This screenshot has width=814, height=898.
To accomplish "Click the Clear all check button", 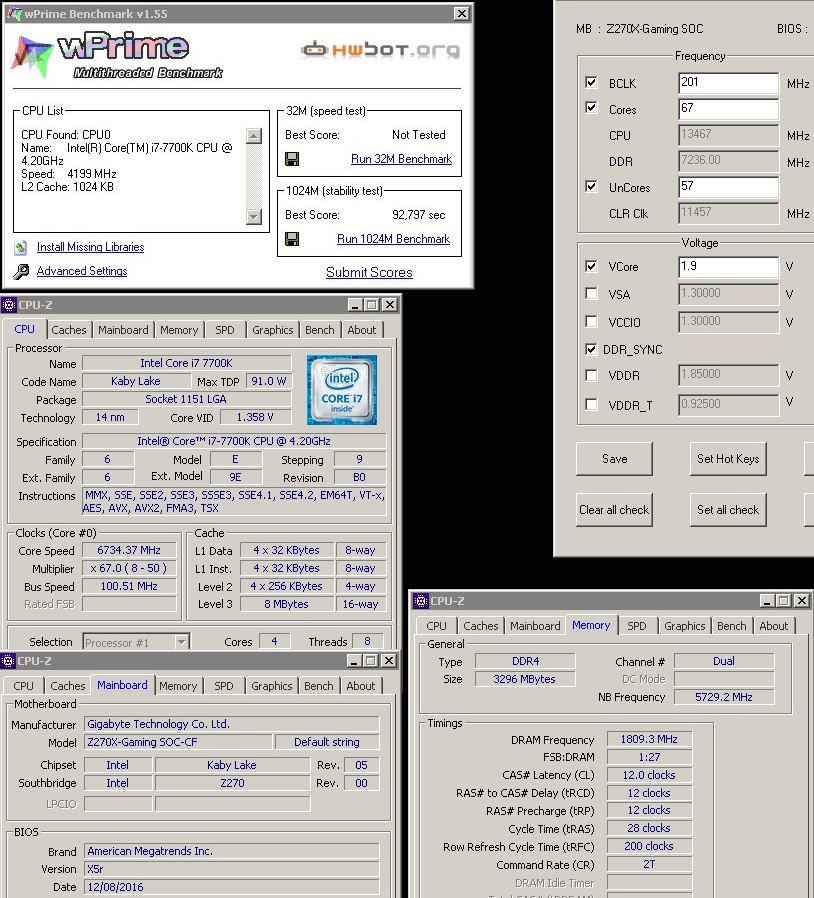I will click(x=614, y=510).
